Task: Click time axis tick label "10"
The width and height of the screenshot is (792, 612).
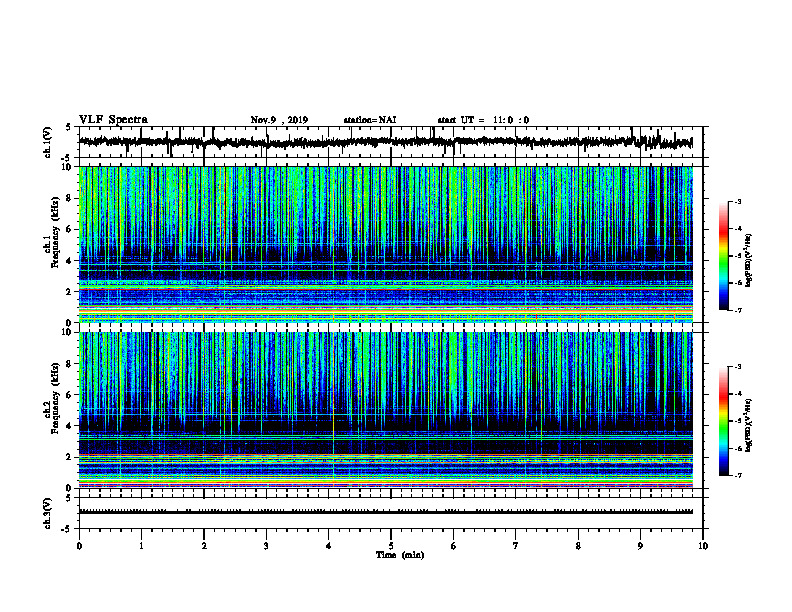Action: 703,546
